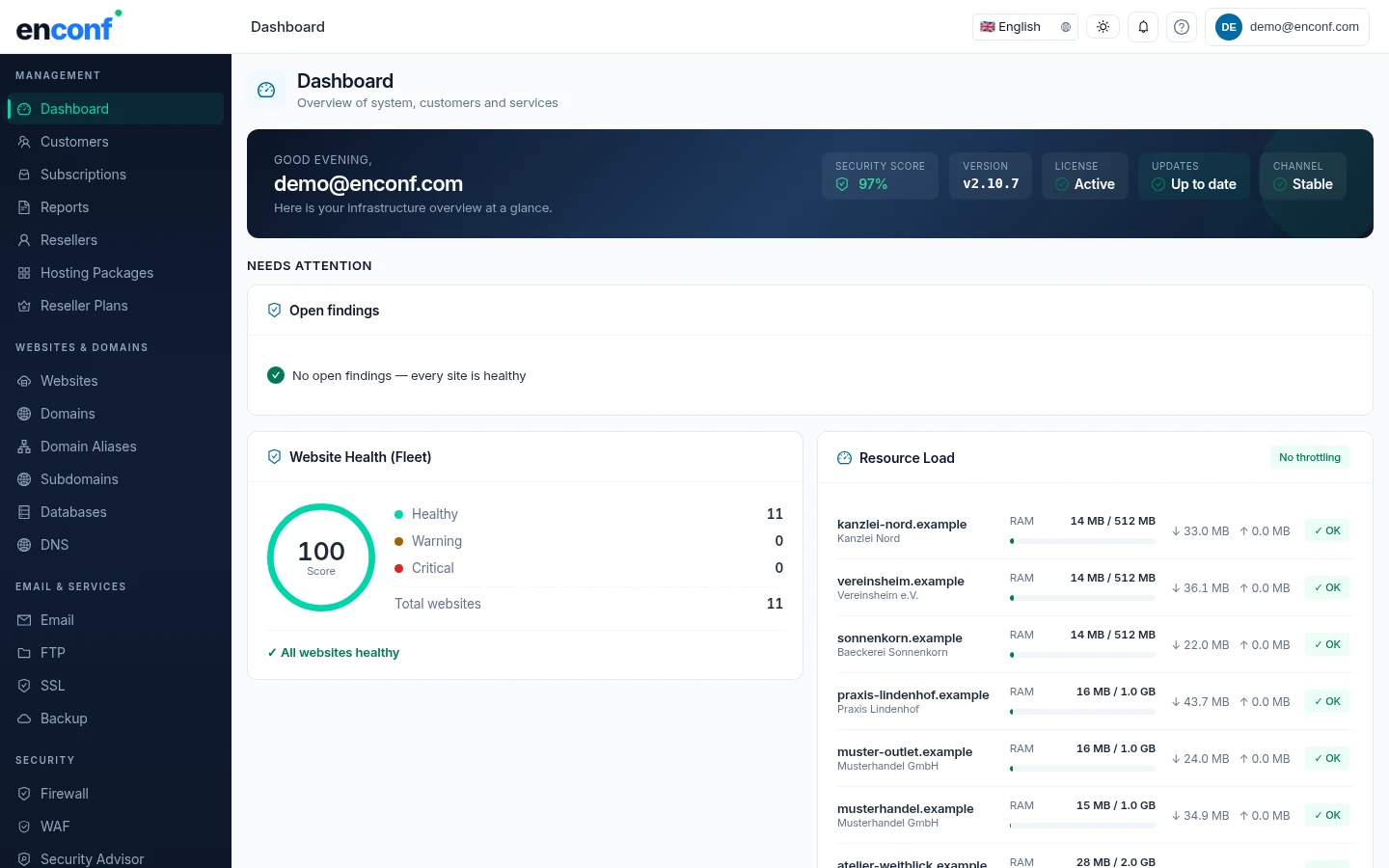This screenshot has width=1389, height=868.
Task: Click the Updates Up to date badge
Action: (1194, 176)
